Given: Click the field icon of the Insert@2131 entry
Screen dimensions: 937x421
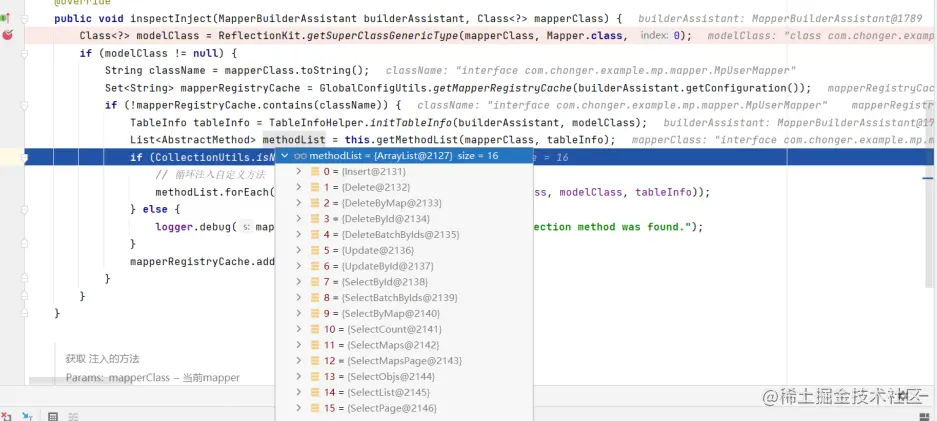Looking at the screenshot, I should [315, 172].
